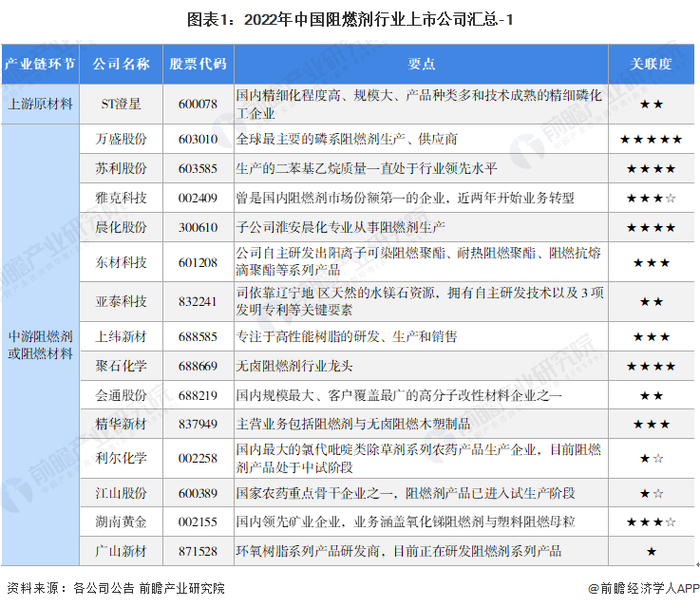This screenshot has height=608, width=700.
Task: Click company name 精华新材
Action: coord(121,424)
